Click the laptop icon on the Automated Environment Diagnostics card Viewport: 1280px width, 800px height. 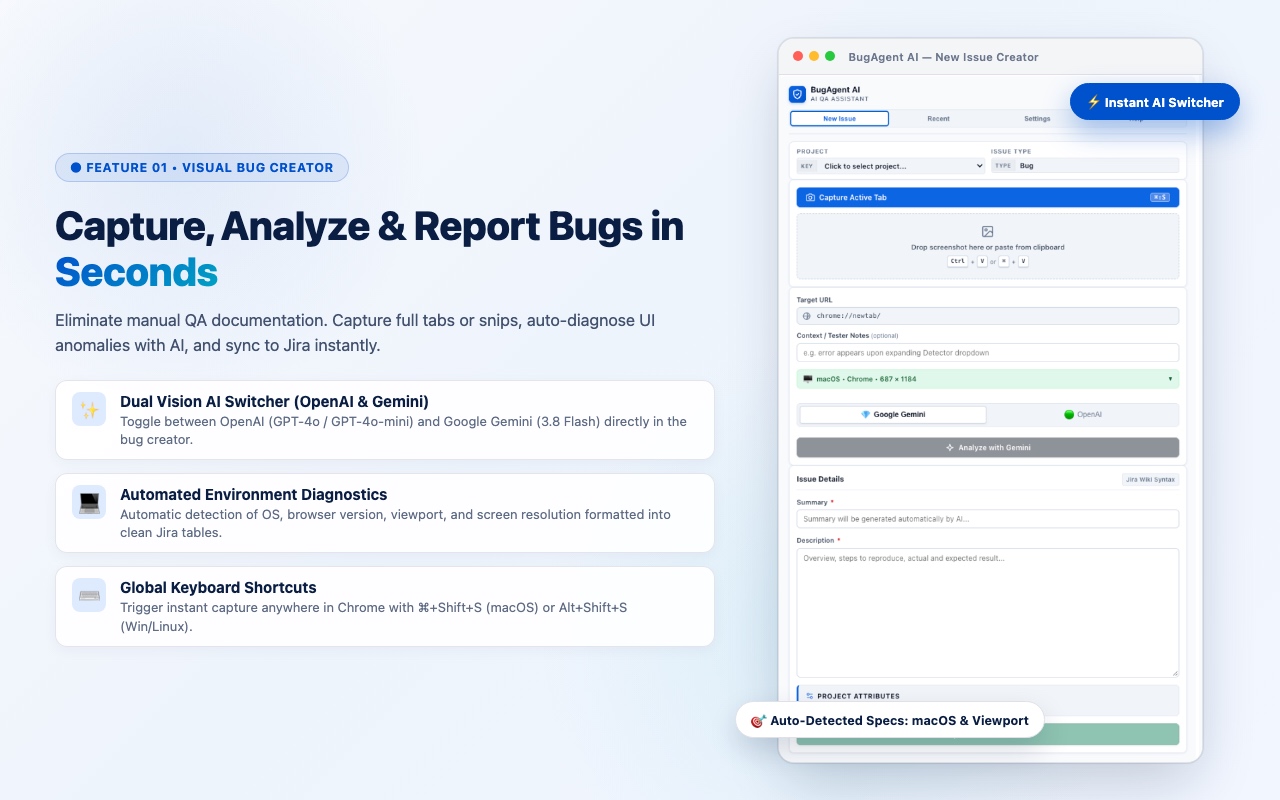[89, 502]
